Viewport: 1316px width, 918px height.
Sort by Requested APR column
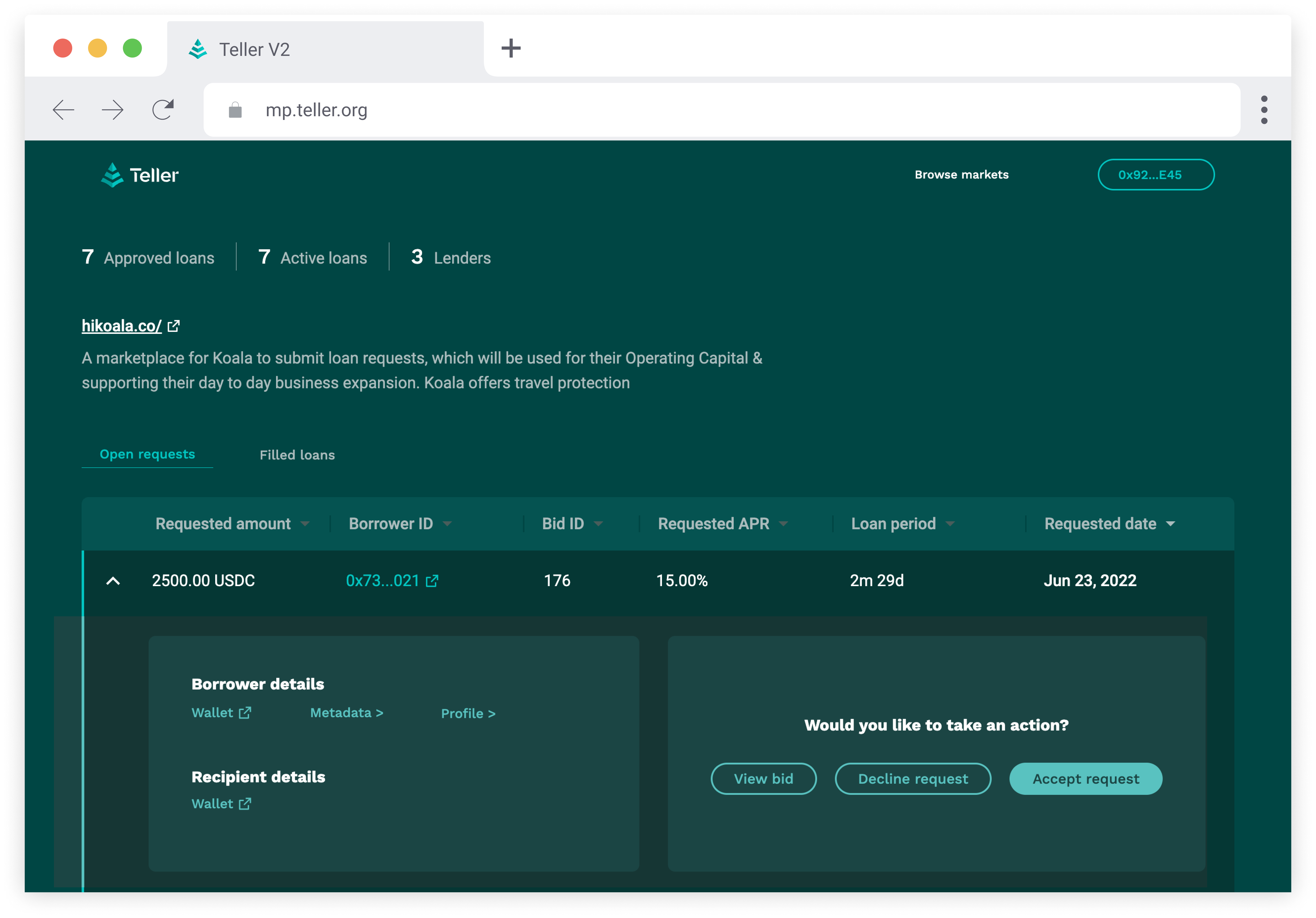(723, 524)
